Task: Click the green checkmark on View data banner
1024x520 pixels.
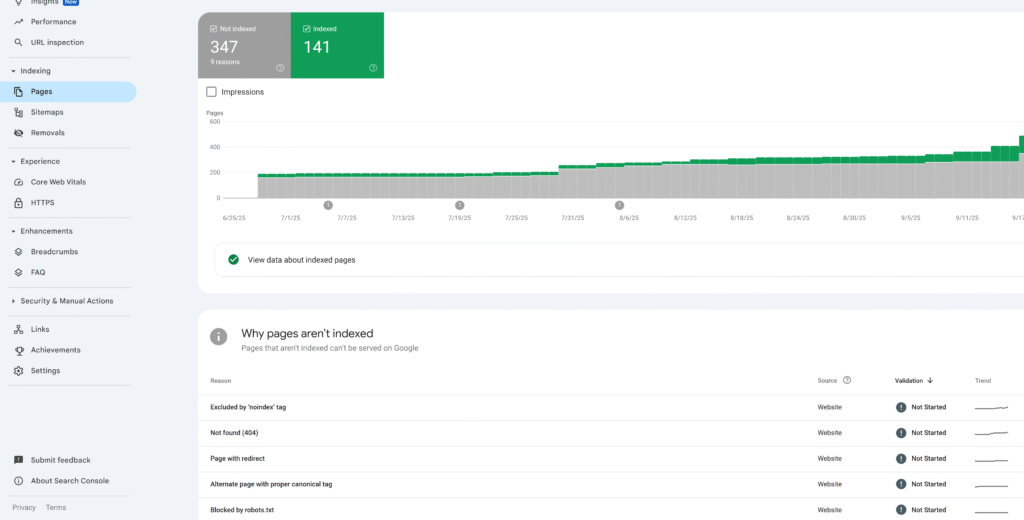Action: tap(233, 259)
